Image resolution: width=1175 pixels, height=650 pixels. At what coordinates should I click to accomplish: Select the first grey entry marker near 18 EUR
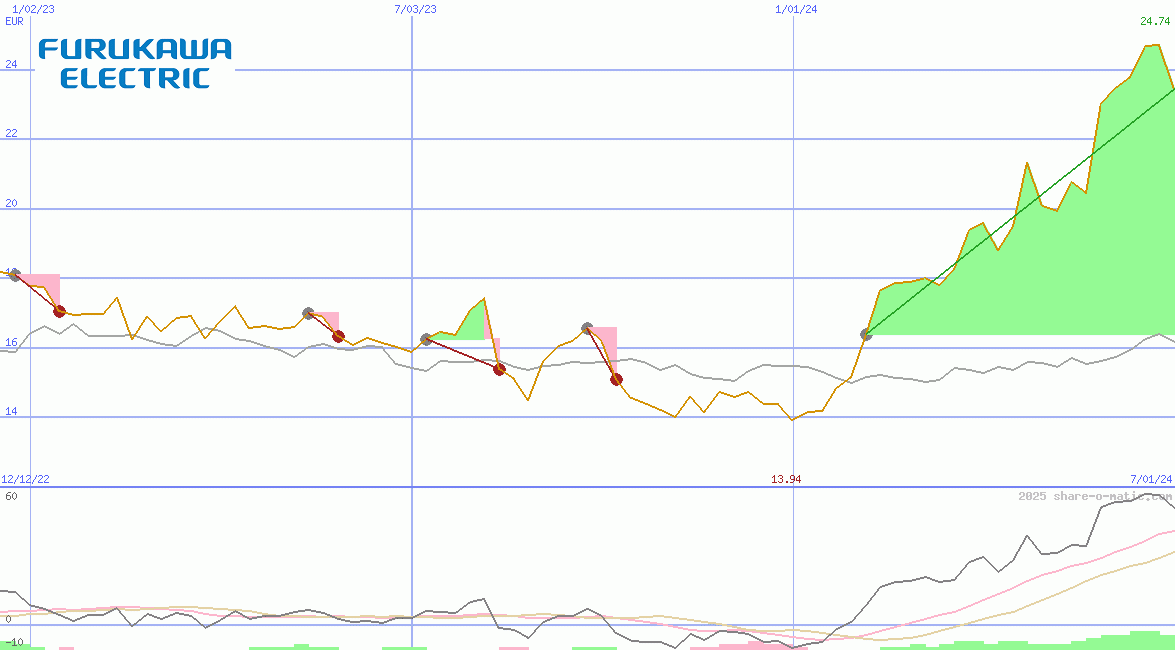pos(14,274)
